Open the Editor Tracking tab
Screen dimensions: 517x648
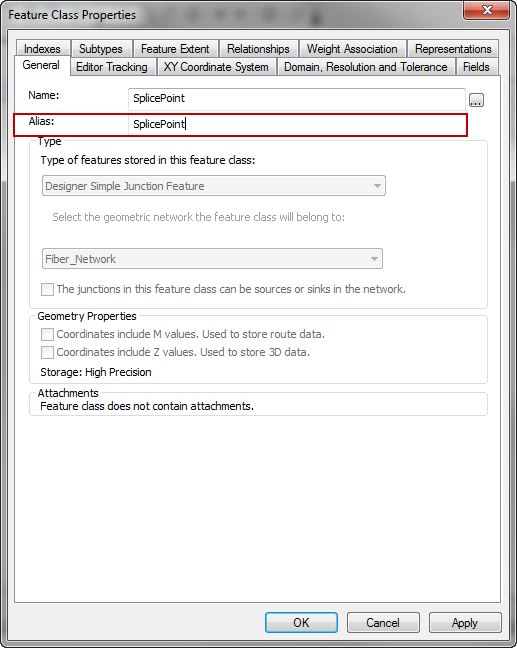[112, 67]
